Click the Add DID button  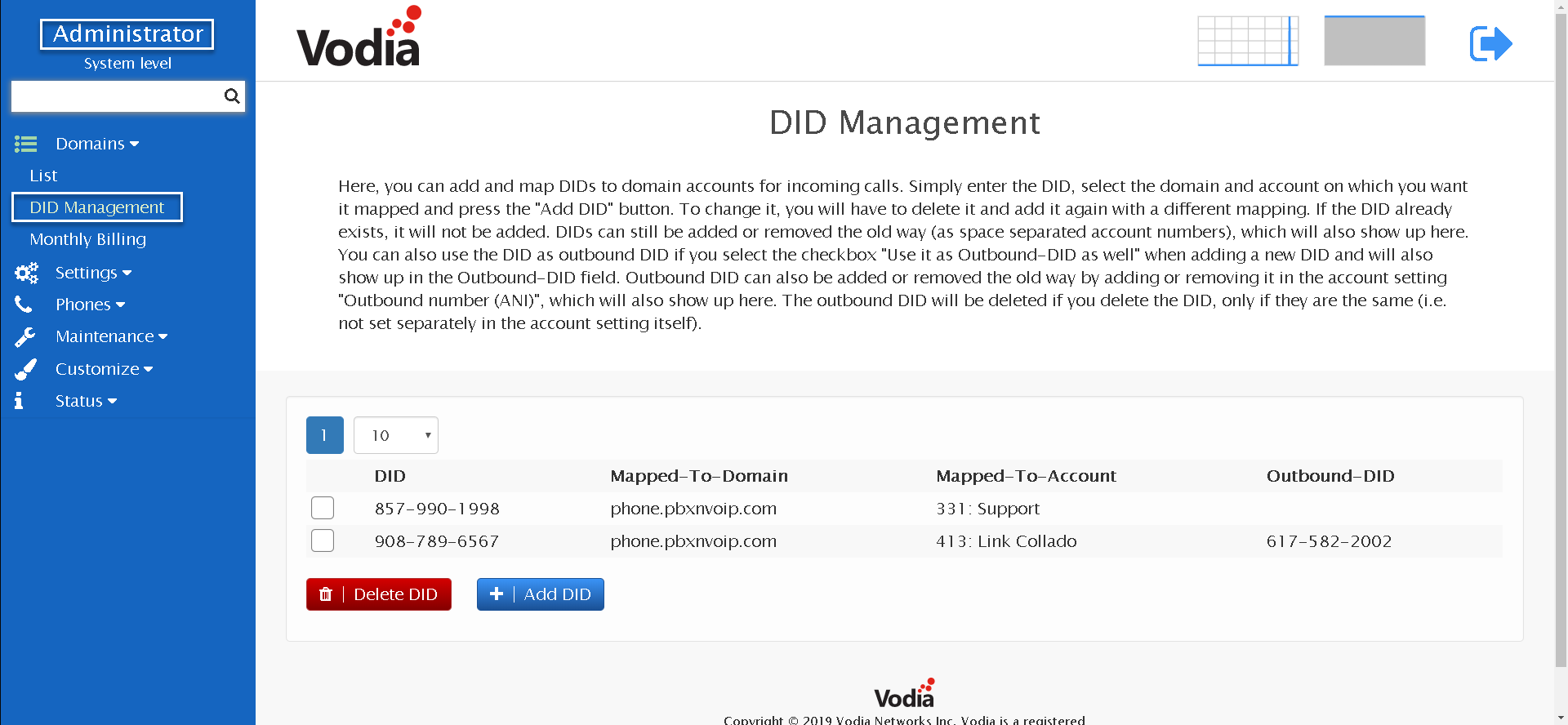tap(541, 594)
